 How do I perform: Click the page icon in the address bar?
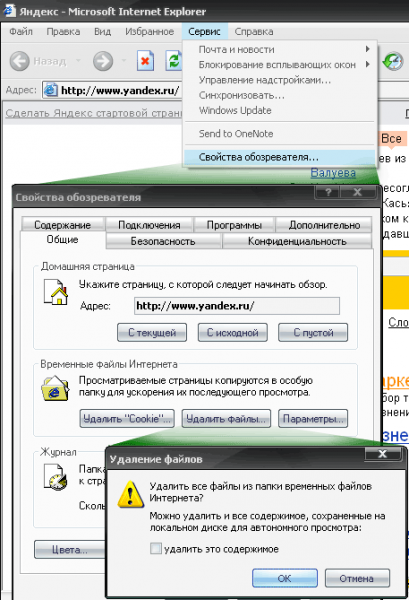click(x=51, y=90)
